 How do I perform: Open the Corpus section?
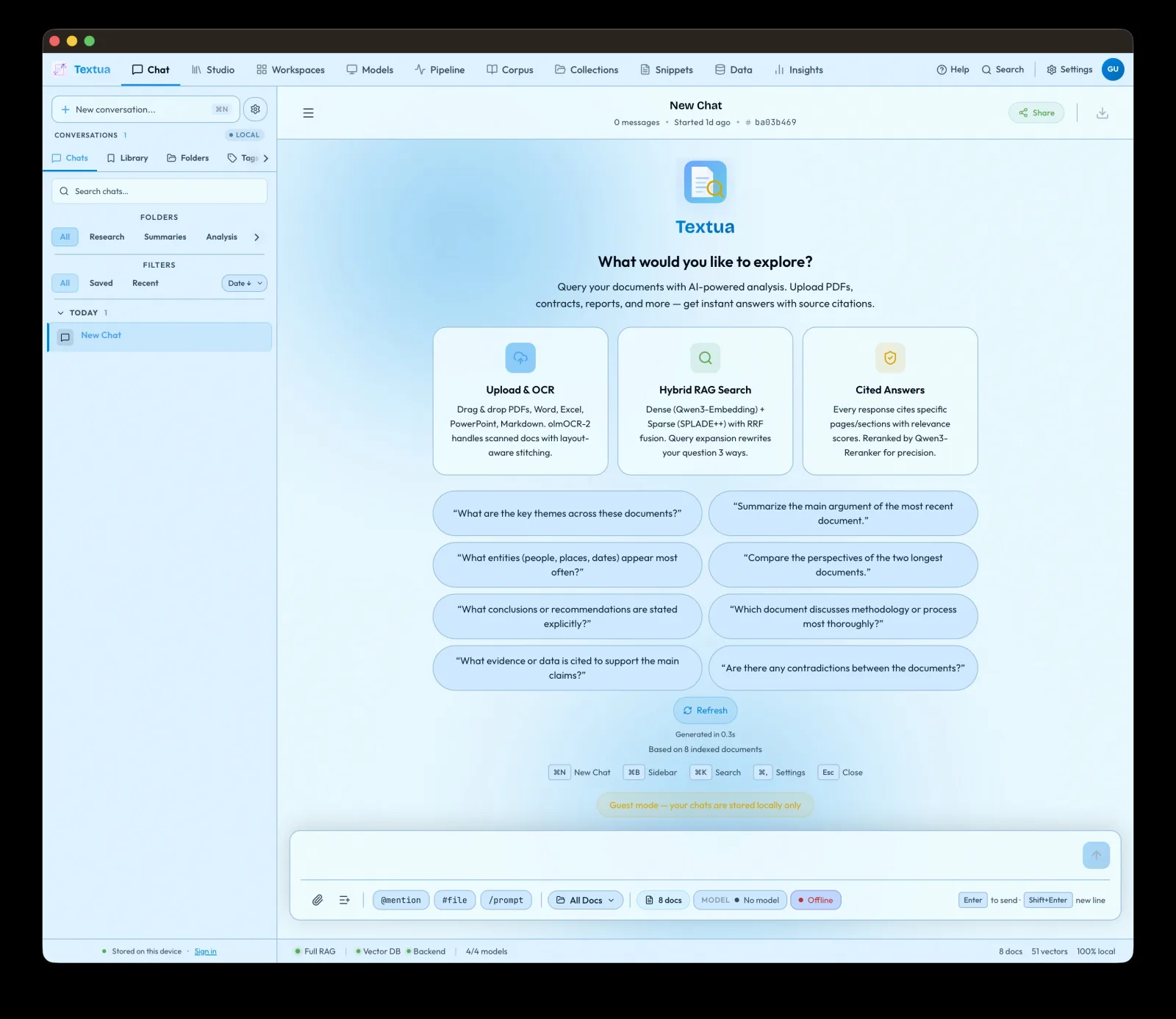coord(510,70)
